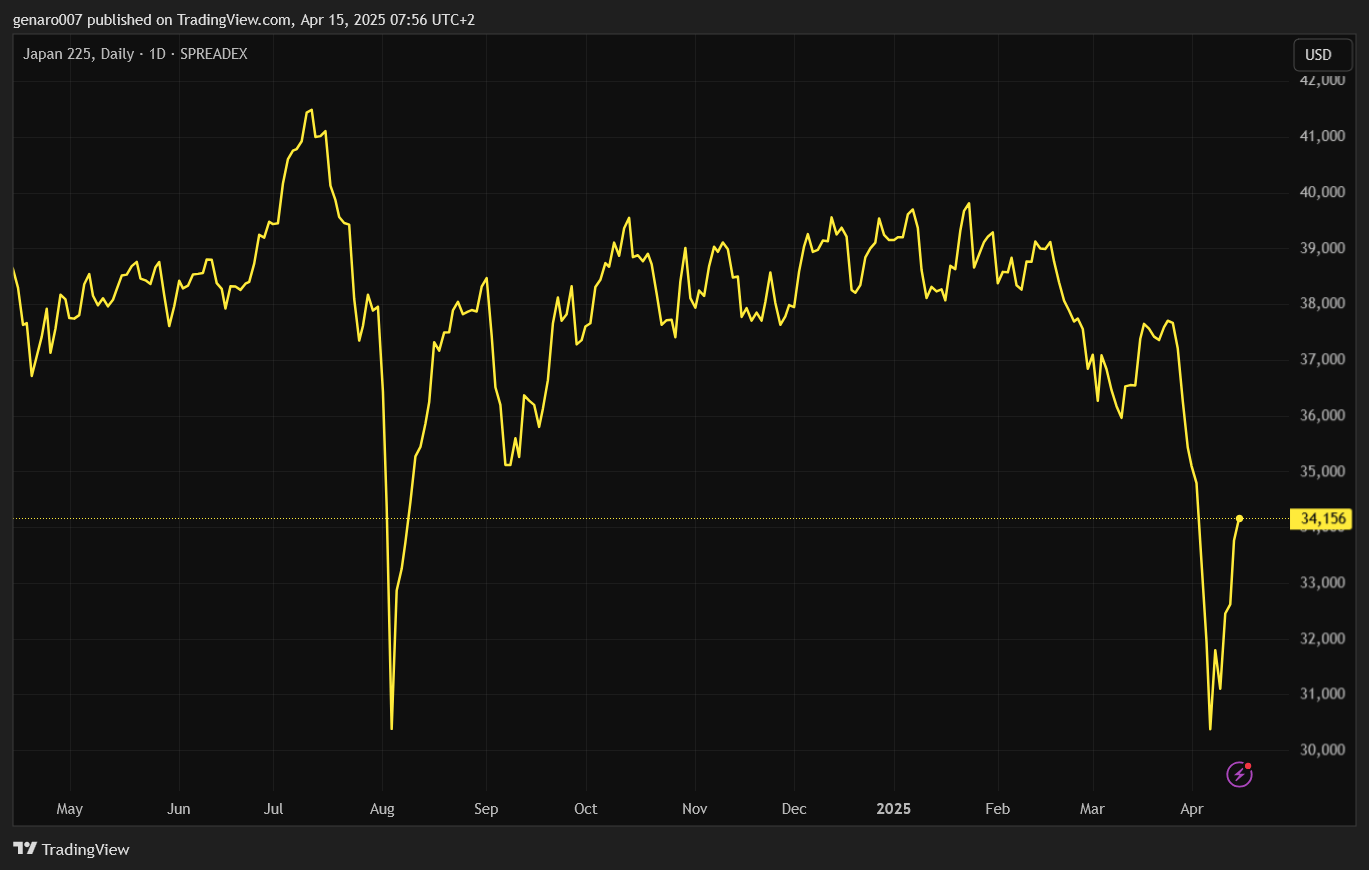Click the Apr label on time axis
The width and height of the screenshot is (1369, 870).
1192,808
